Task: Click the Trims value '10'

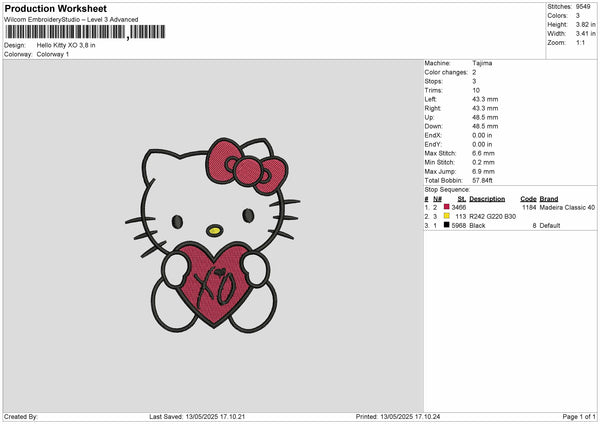Action: click(x=476, y=90)
